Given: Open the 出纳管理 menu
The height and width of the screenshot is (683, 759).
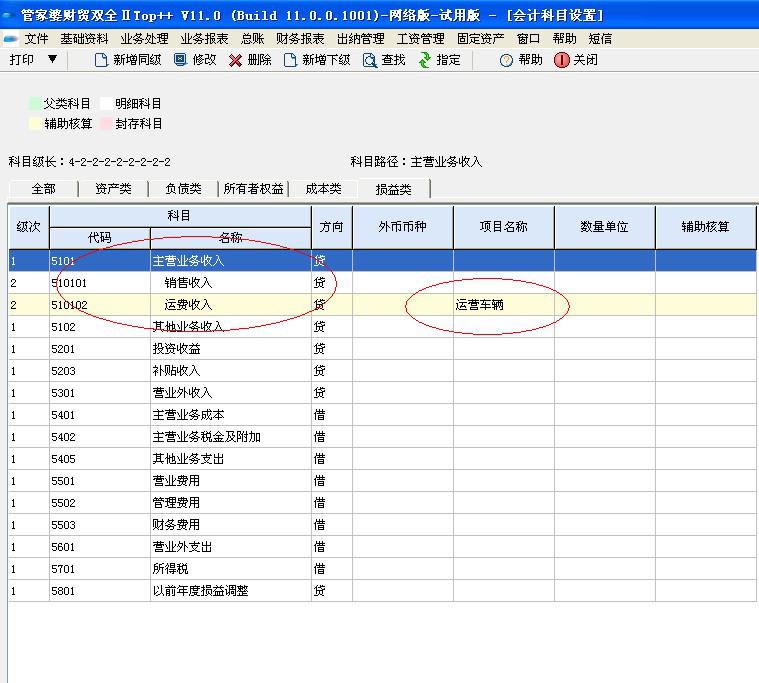Looking at the screenshot, I should 360,39.
